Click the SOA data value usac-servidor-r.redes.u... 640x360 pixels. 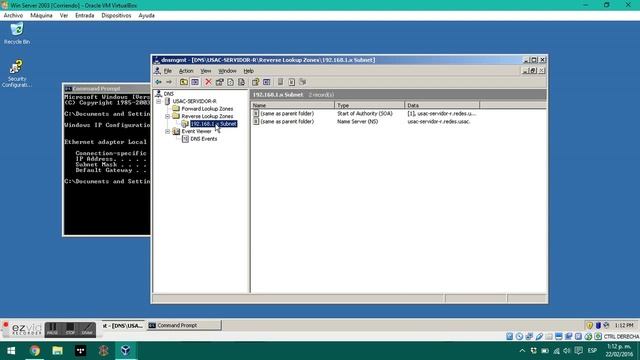click(441, 114)
